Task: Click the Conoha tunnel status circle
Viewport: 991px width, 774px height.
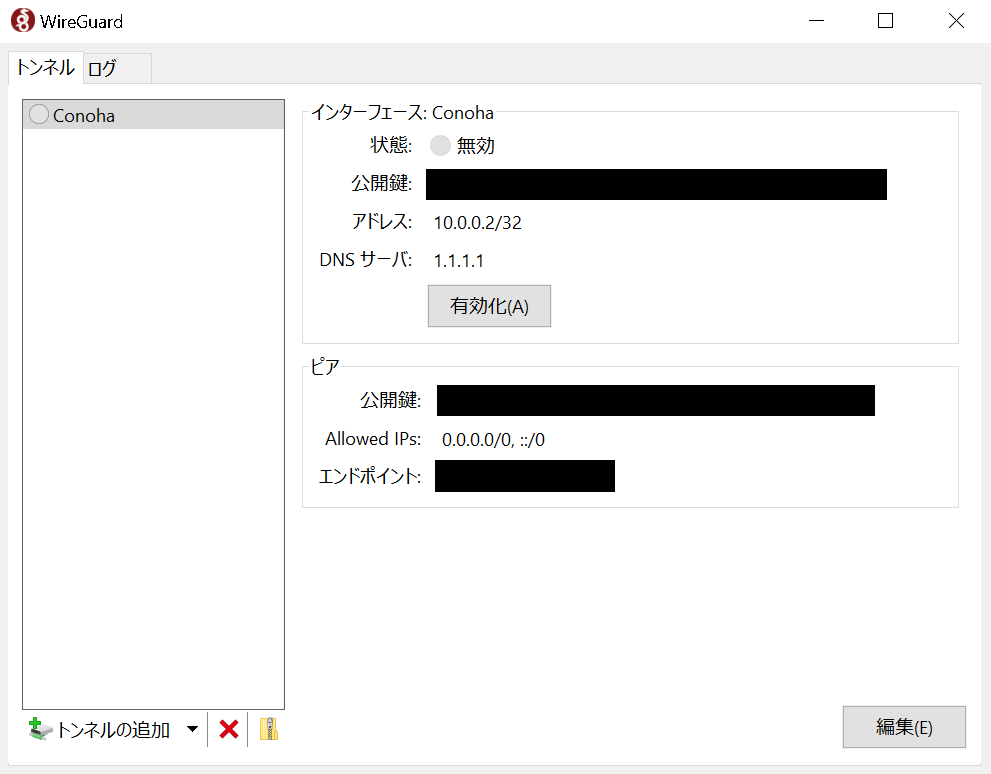Action: (x=39, y=114)
